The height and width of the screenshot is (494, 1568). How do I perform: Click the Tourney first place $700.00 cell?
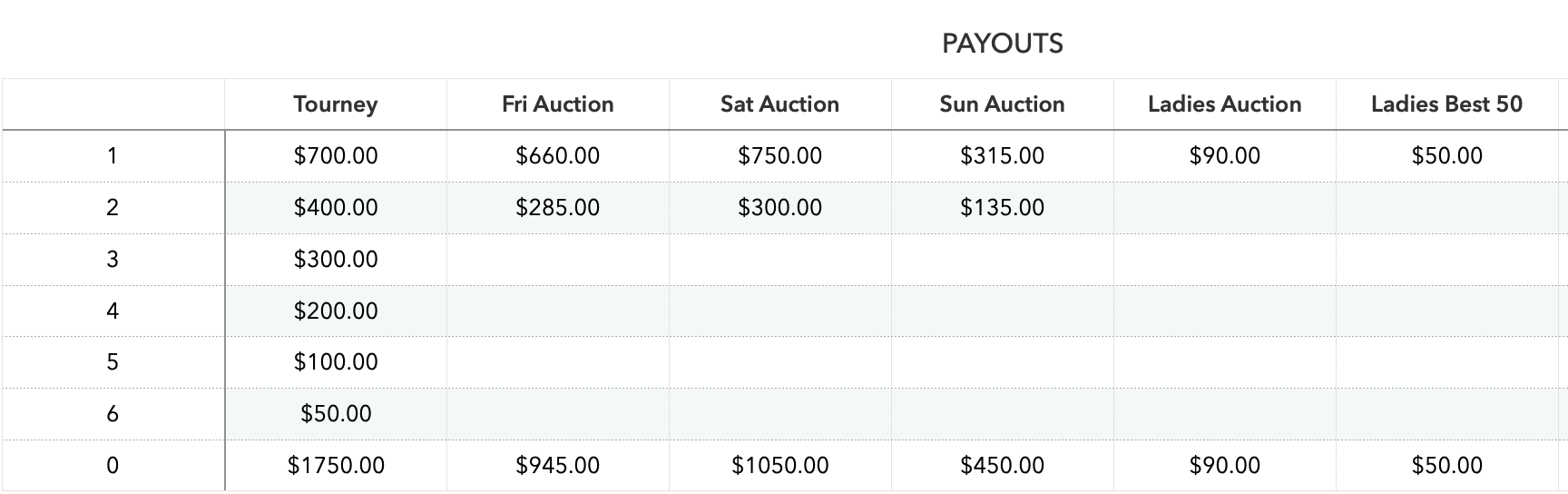[336, 156]
